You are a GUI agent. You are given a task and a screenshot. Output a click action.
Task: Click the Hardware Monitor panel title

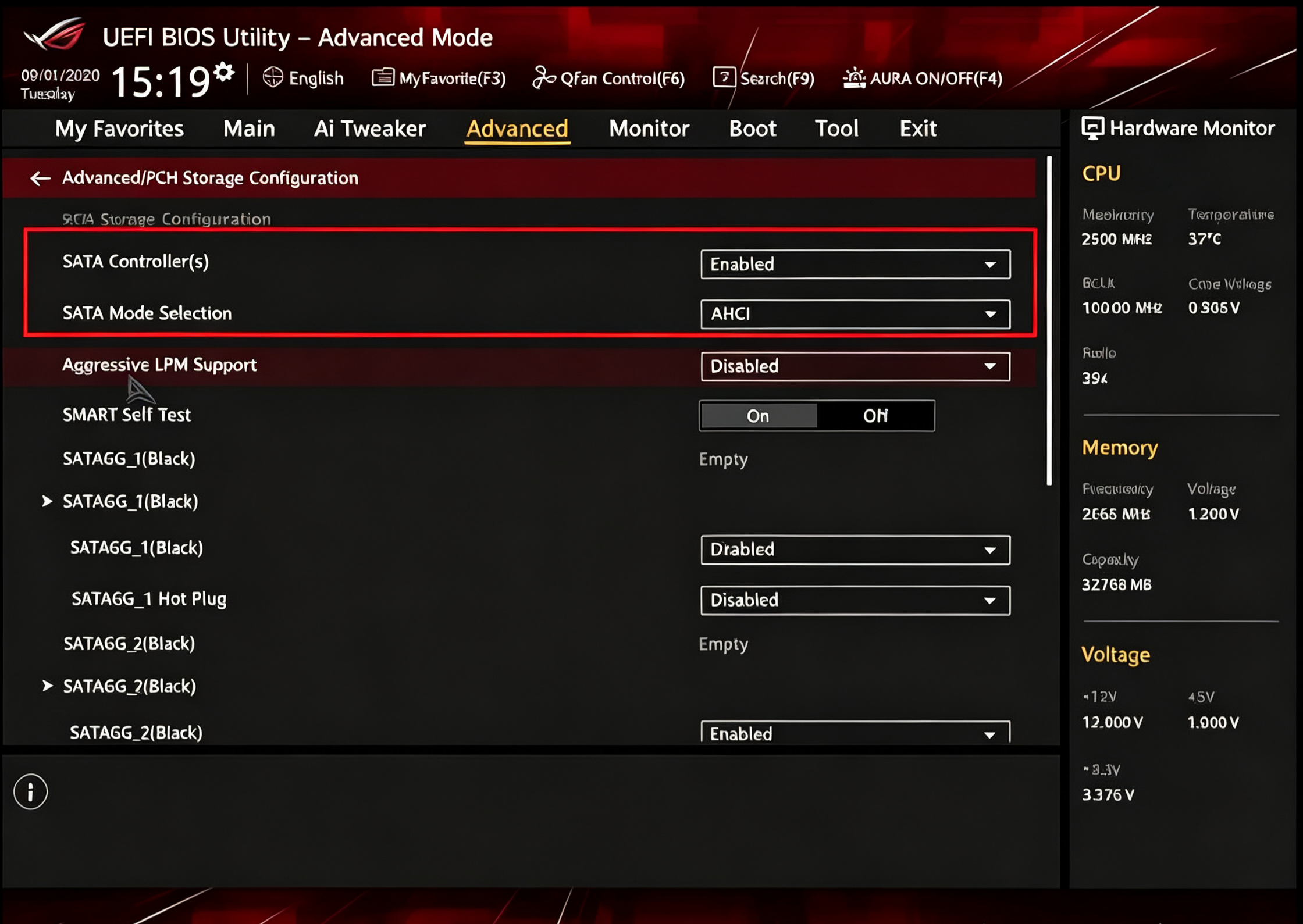pyautogui.click(x=1192, y=128)
